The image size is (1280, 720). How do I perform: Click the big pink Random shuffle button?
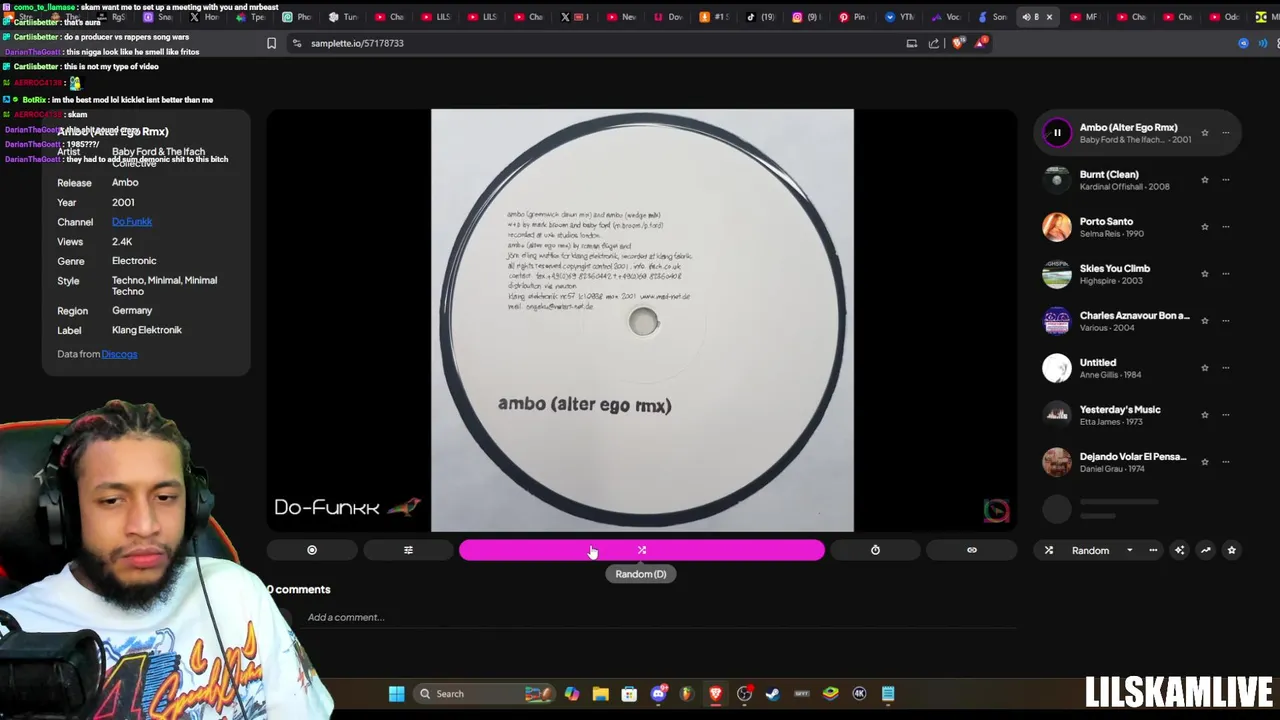click(x=642, y=550)
